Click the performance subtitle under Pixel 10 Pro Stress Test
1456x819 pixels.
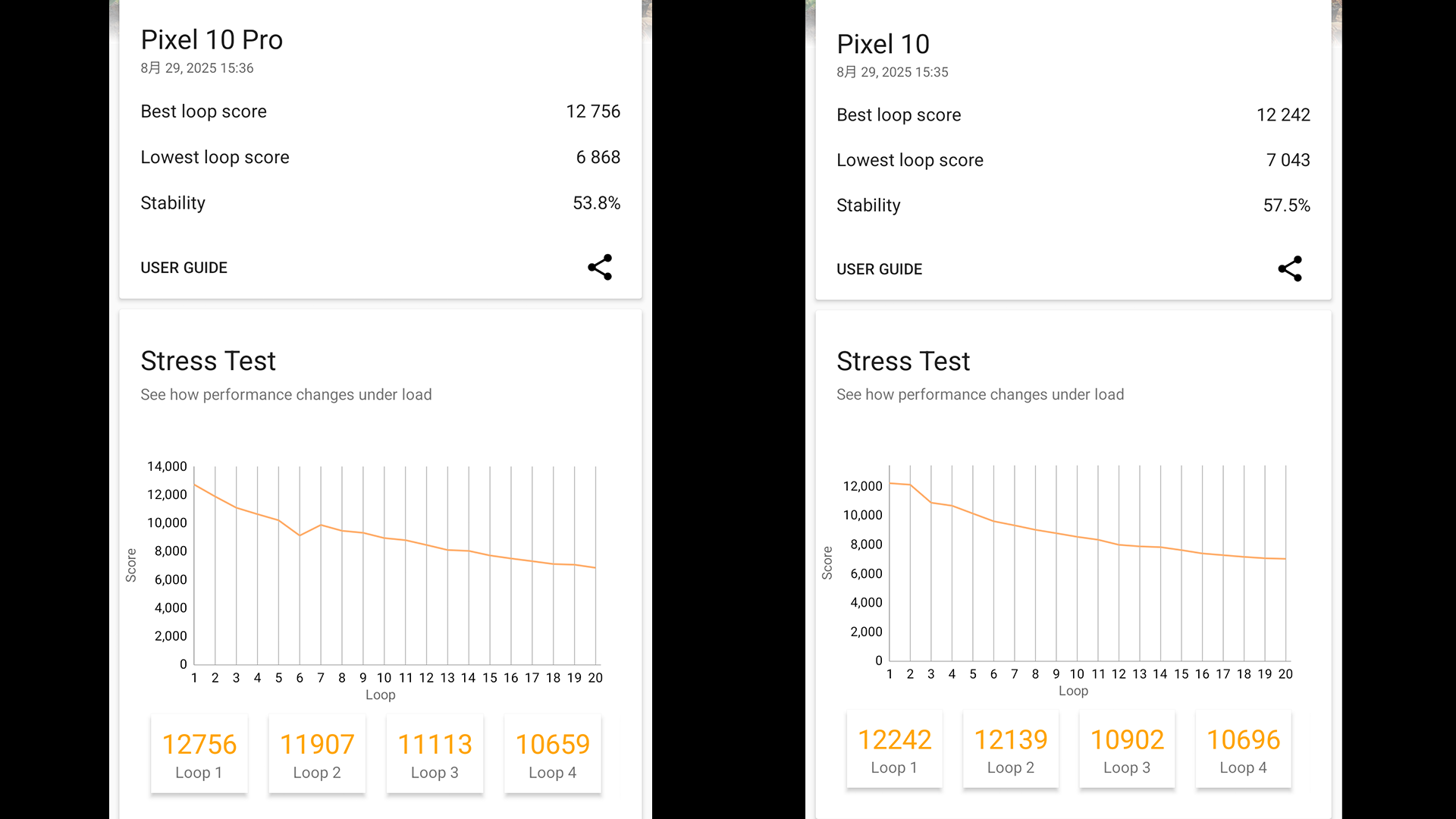point(286,394)
